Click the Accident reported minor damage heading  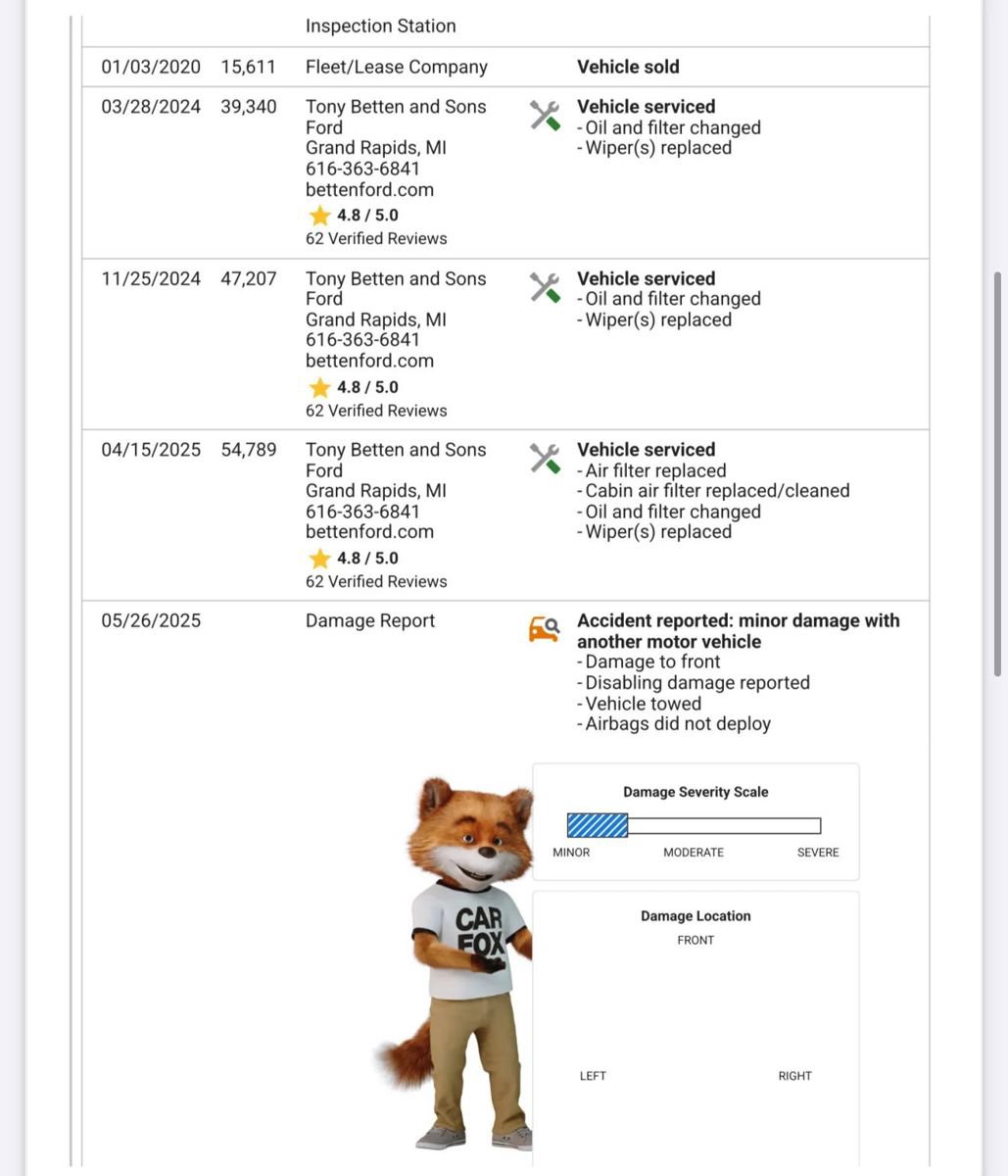[x=738, y=631]
